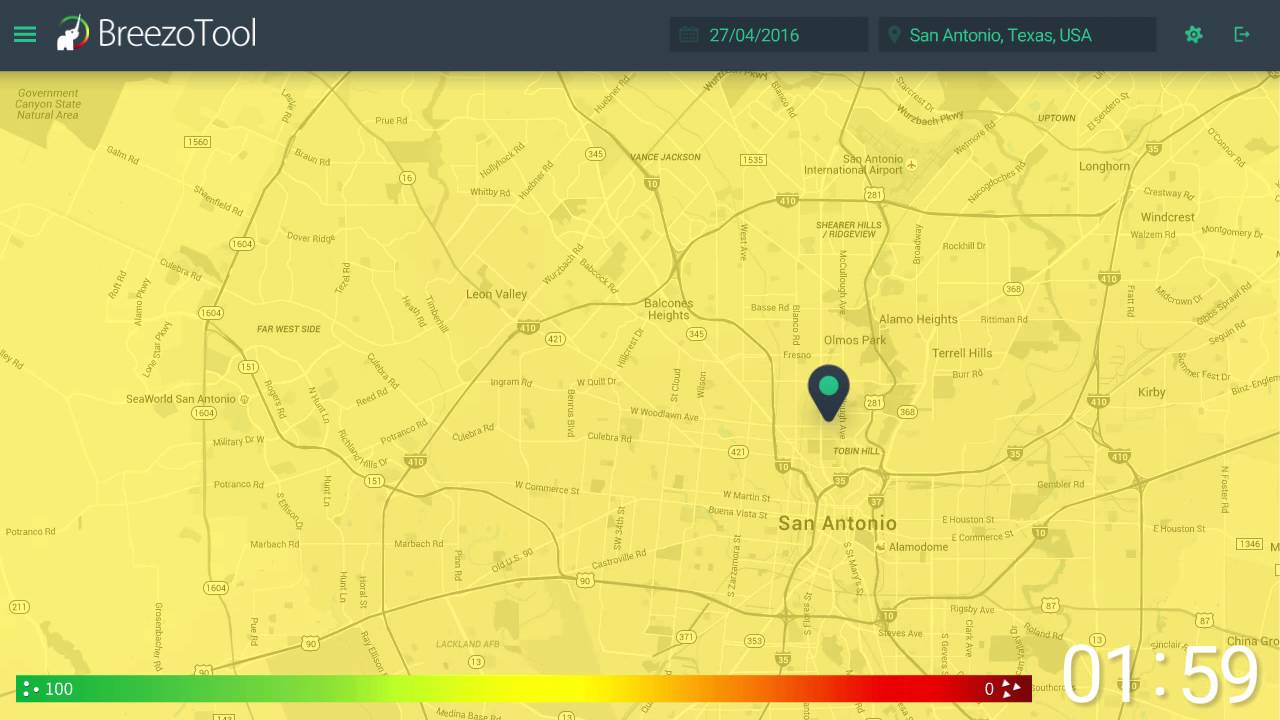The image size is (1280, 720).
Task: Click the Windcrest label on map
Action: tap(1168, 217)
